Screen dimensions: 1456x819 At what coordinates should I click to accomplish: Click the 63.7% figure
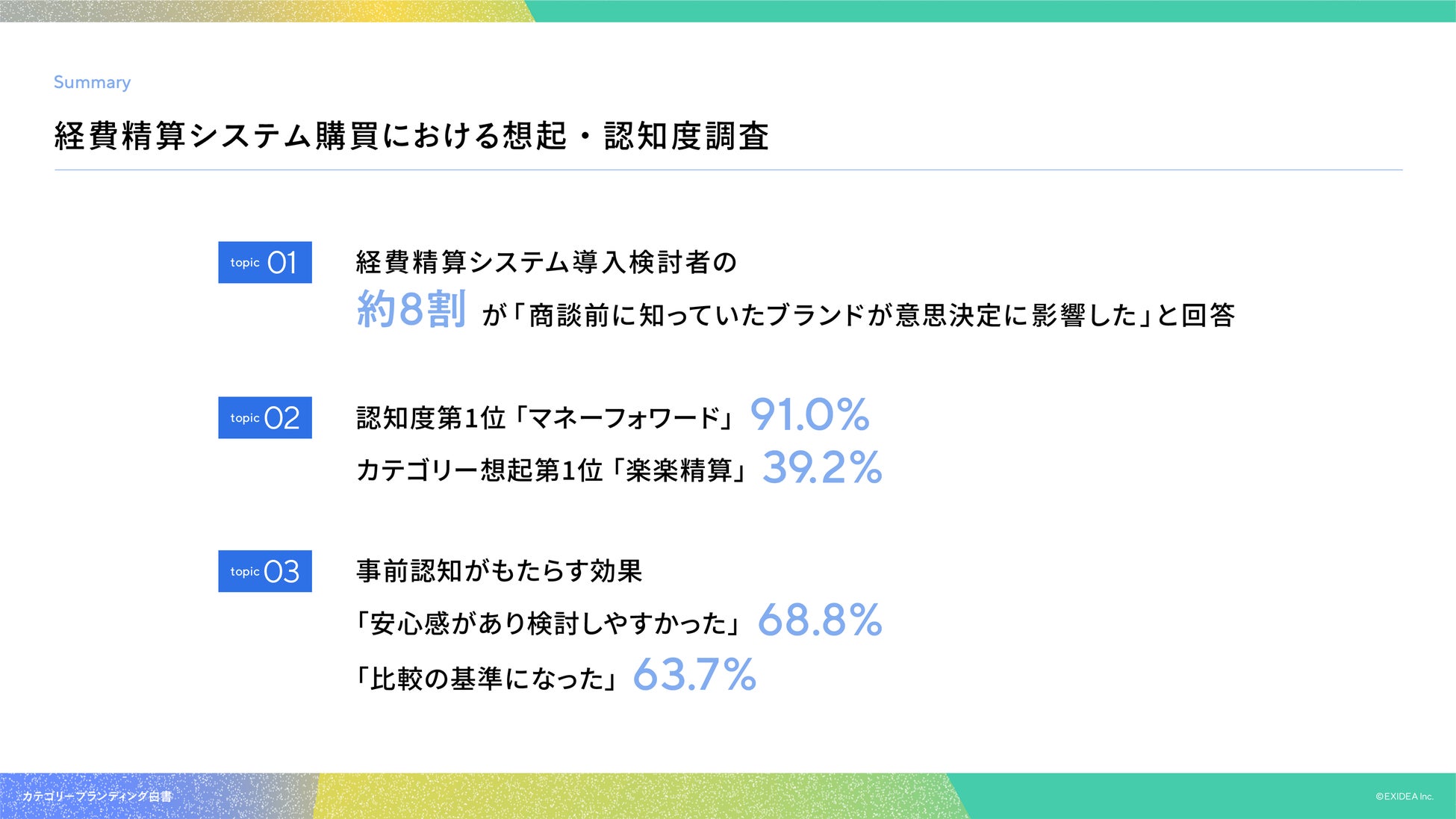point(694,675)
